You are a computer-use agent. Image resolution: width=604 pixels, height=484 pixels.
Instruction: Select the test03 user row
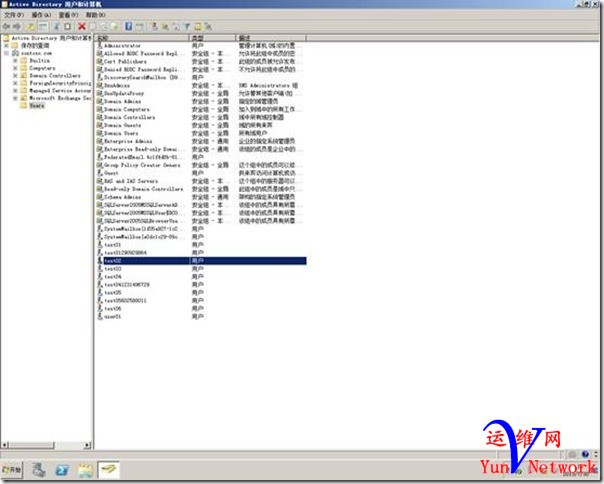pyautogui.click(x=201, y=269)
